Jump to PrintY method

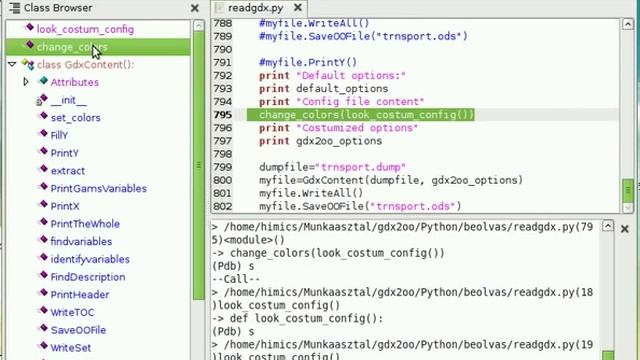(x=64, y=153)
